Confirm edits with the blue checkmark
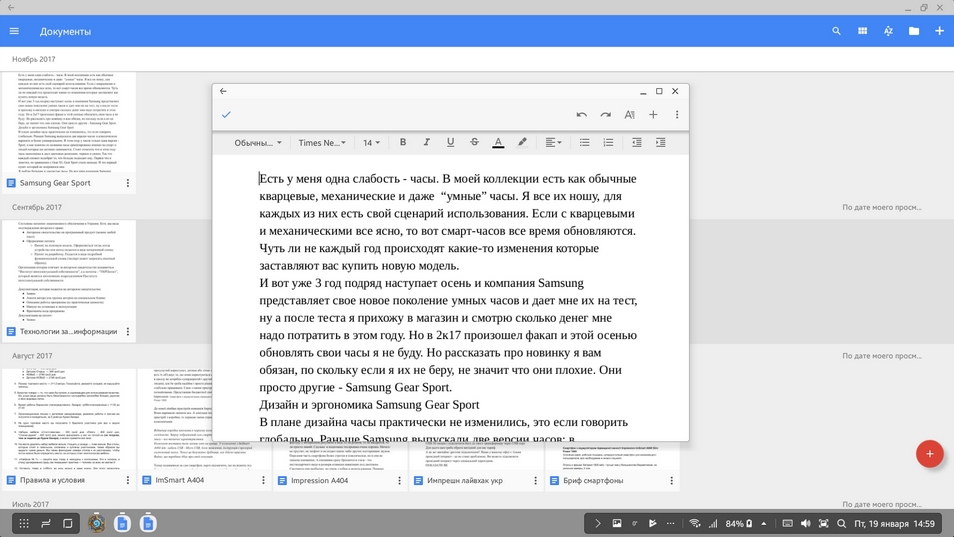The width and height of the screenshot is (954, 537). [x=226, y=114]
